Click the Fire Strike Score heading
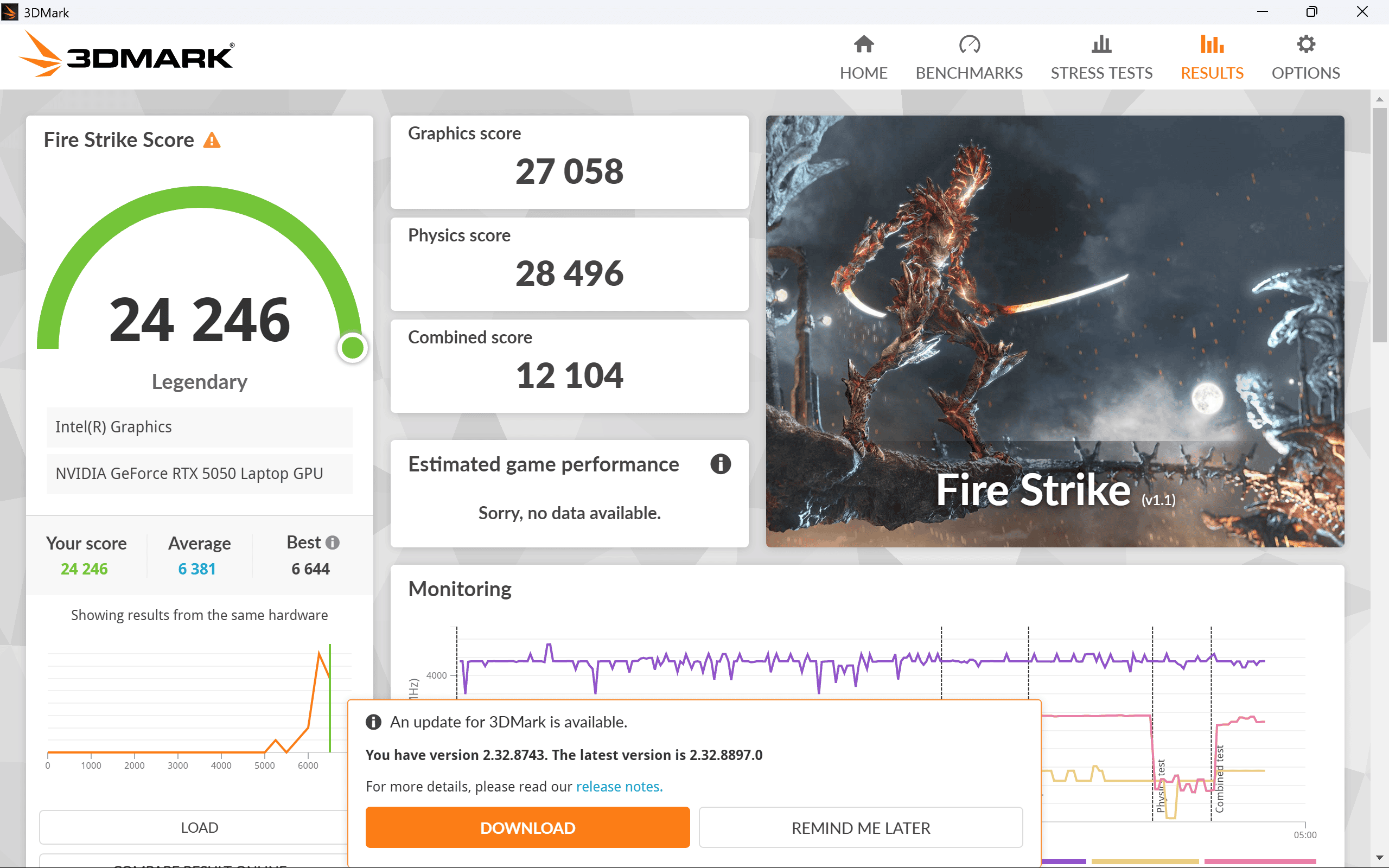 pyautogui.click(x=119, y=140)
